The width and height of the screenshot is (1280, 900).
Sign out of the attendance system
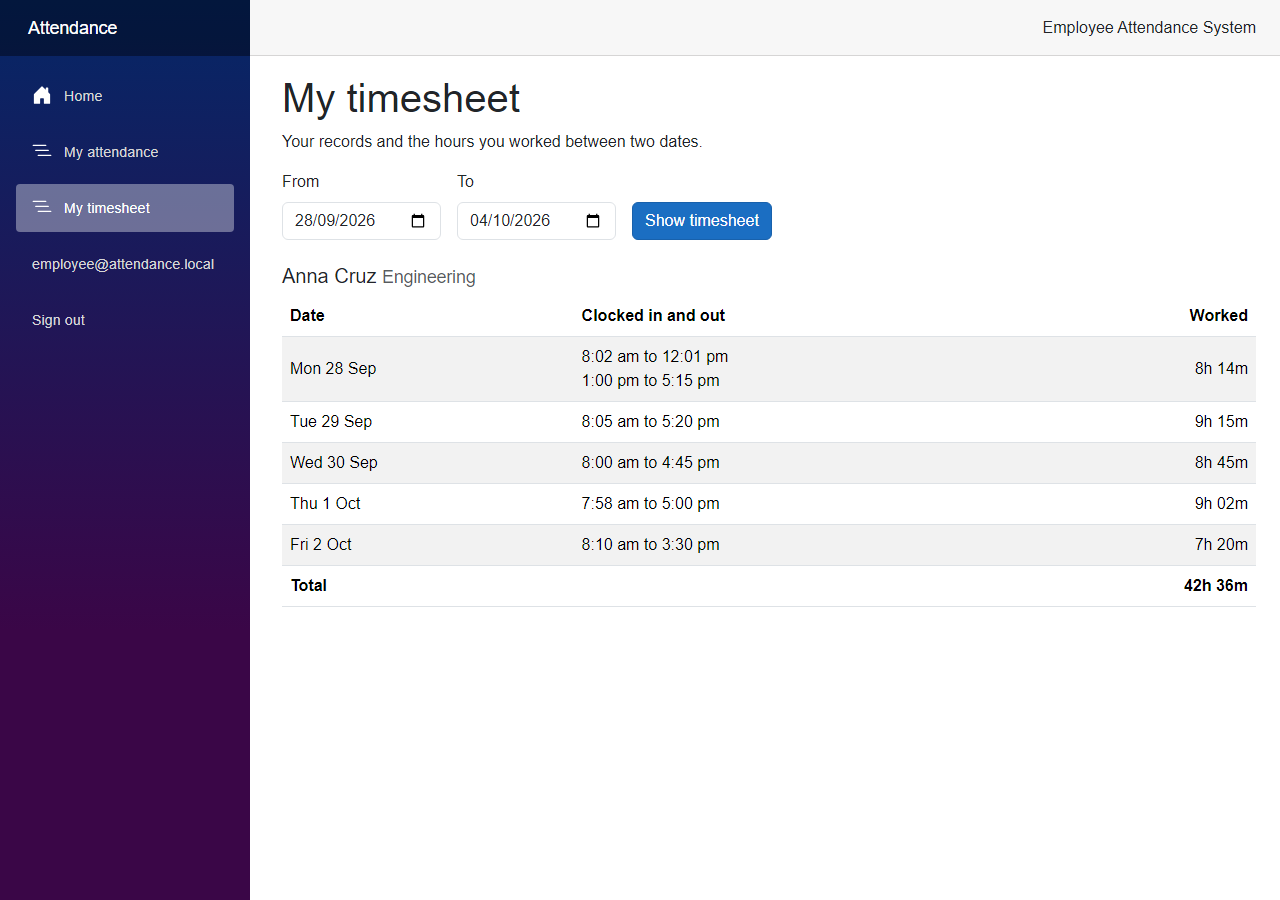pos(58,320)
